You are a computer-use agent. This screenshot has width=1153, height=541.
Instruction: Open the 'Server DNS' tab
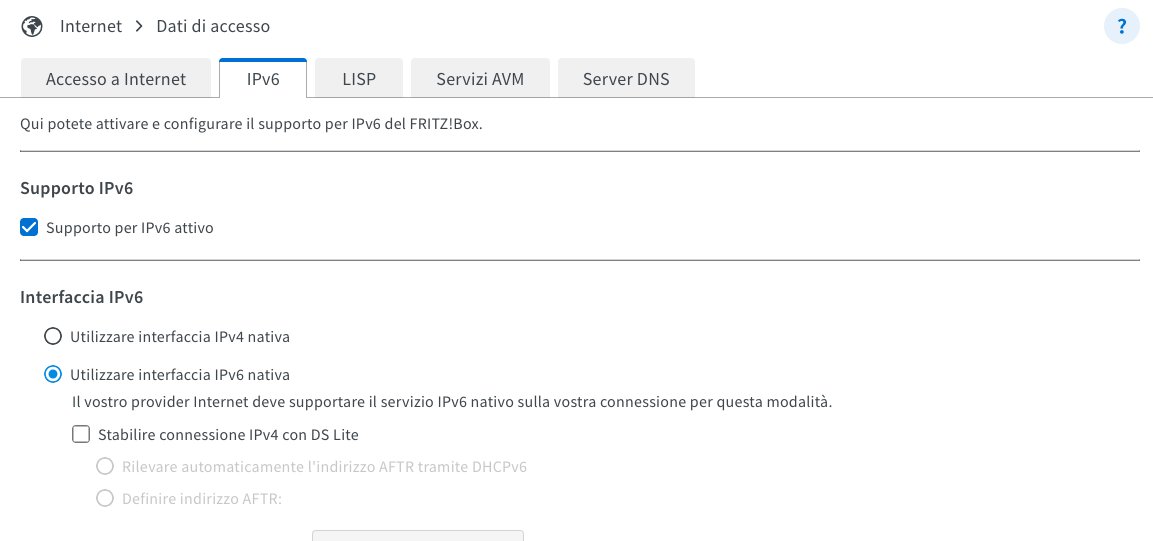tap(626, 79)
